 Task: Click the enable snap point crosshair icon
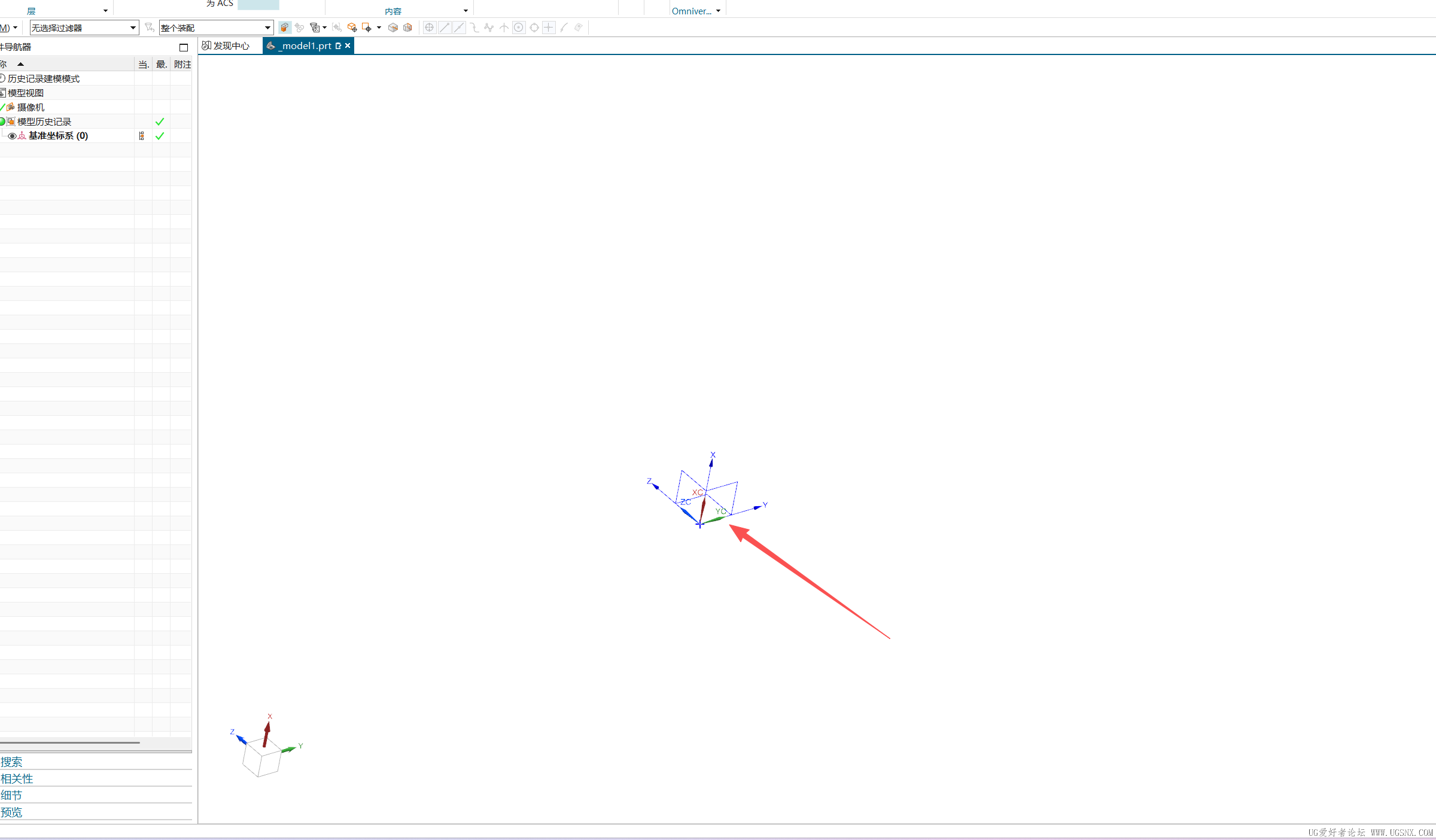(x=429, y=28)
